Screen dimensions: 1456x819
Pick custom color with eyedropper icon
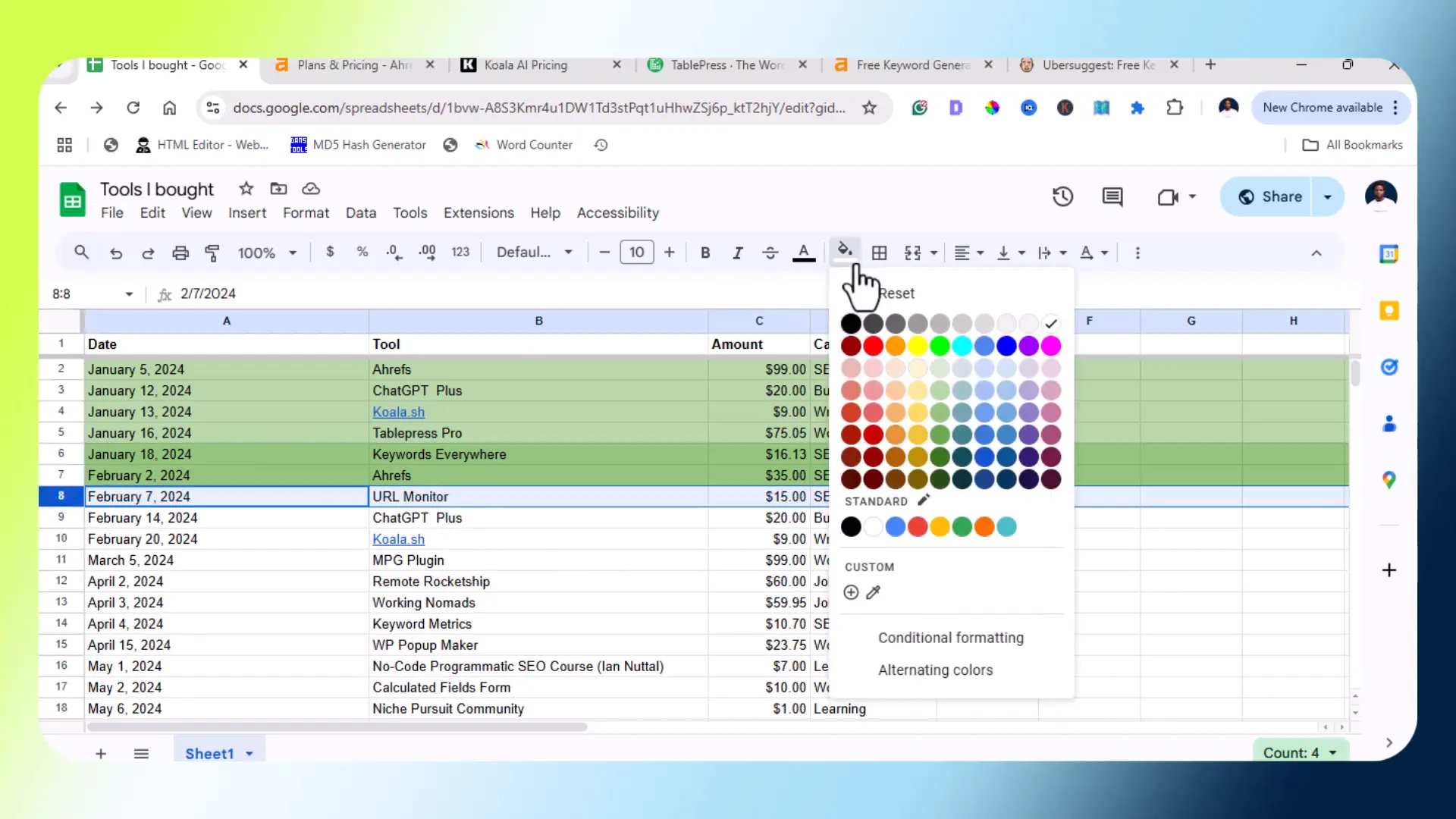(874, 592)
